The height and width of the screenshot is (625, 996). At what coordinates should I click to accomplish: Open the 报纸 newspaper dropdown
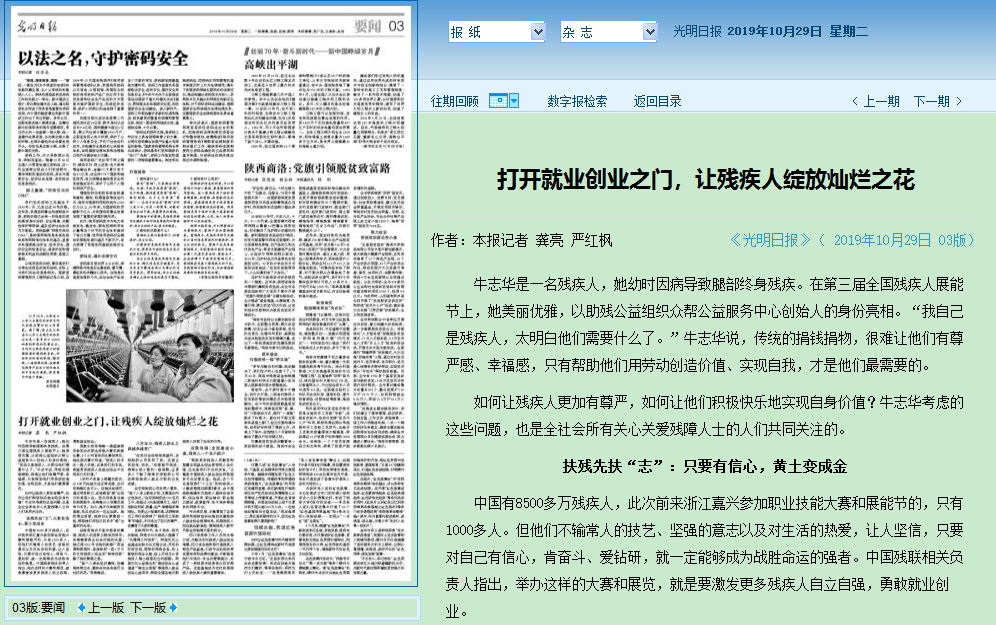click(497, 32)
